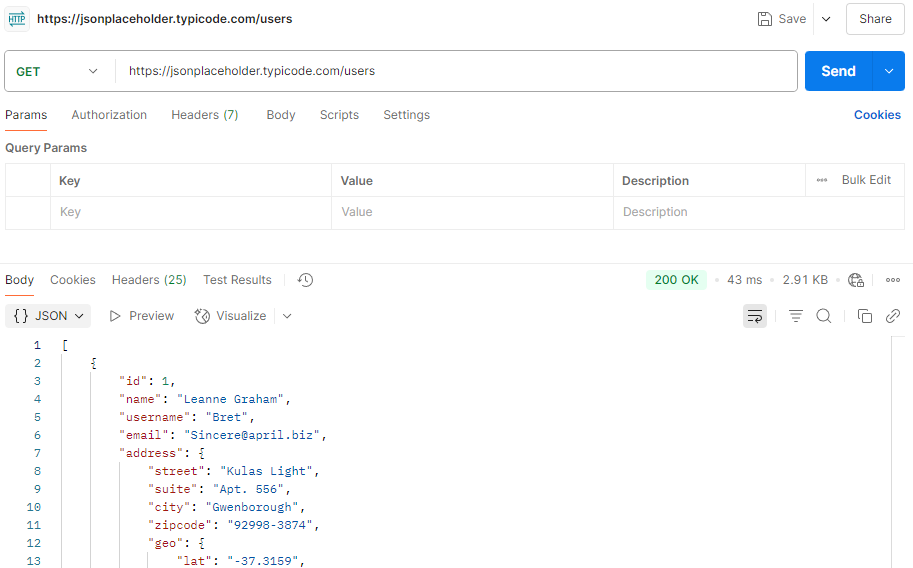Expand the Send button options arrow

pyautogui.click(x=889, y=71)
